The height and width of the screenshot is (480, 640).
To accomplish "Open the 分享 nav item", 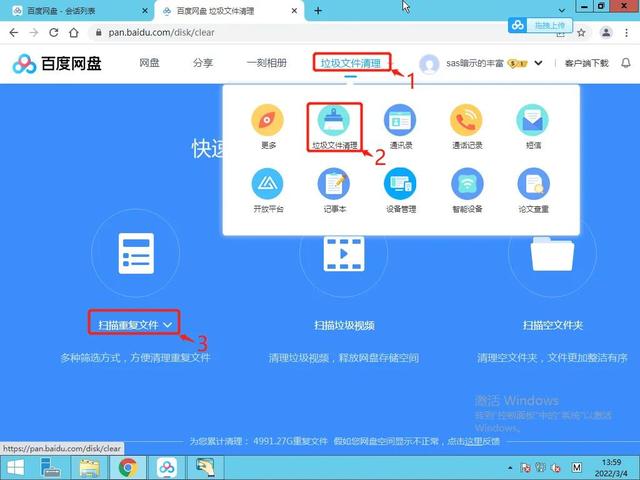I will click(203, 63).
